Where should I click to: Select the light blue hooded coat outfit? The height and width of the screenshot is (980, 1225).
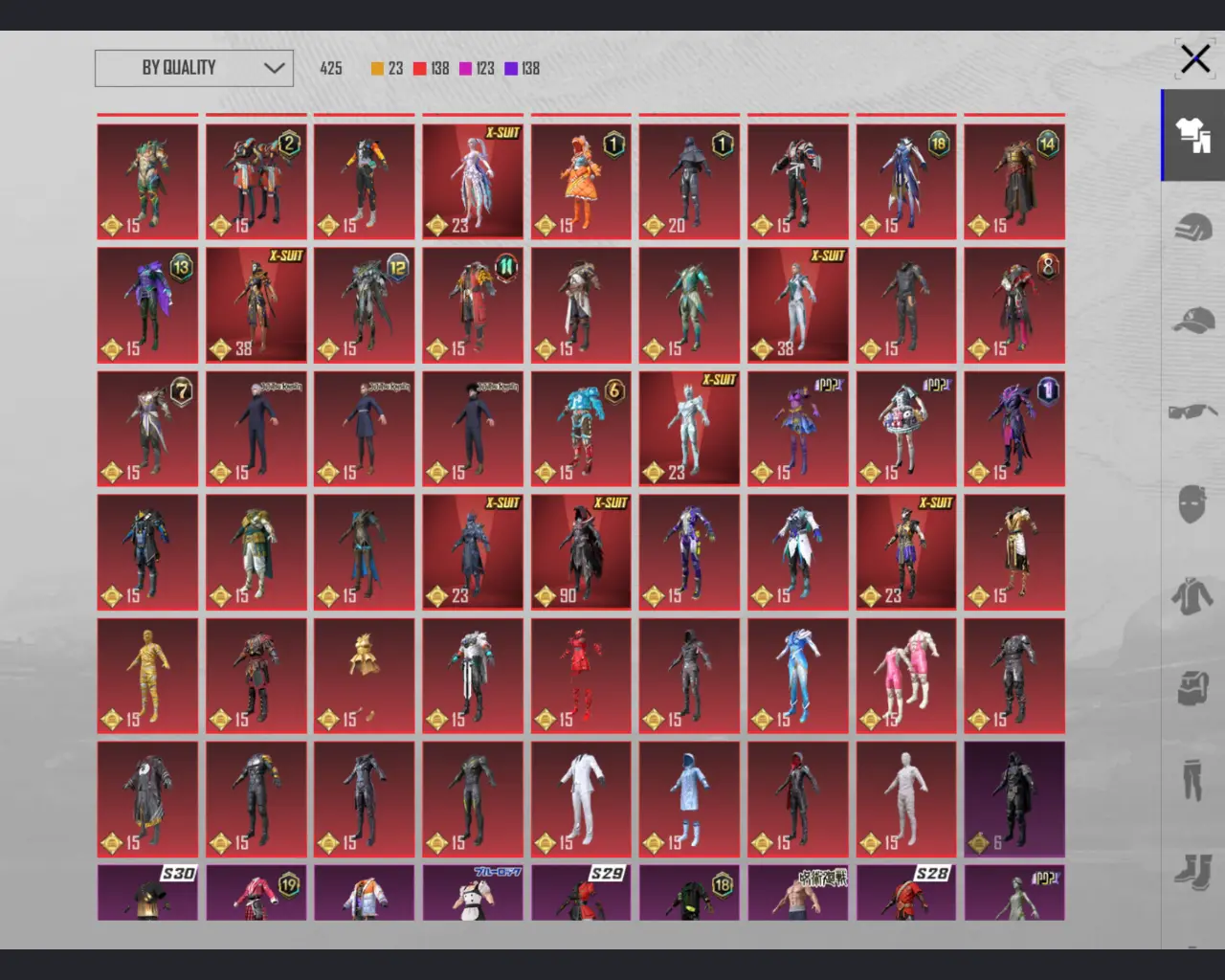(x=689, y=799)
